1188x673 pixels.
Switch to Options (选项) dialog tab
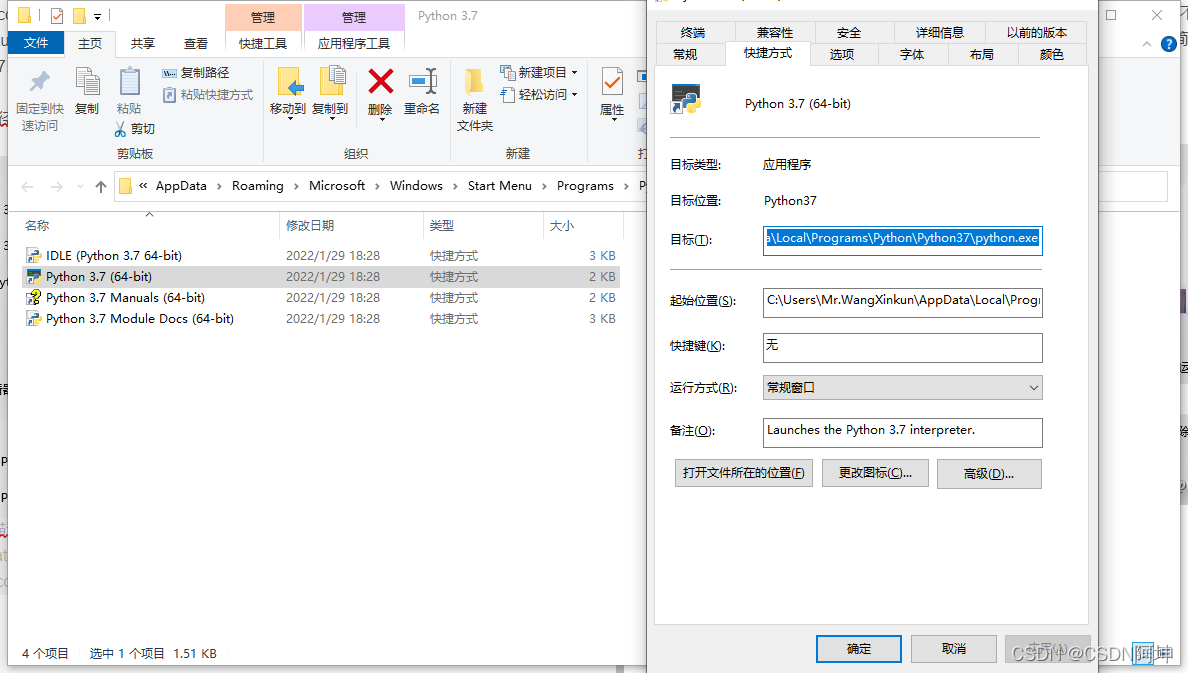[842, 55]
